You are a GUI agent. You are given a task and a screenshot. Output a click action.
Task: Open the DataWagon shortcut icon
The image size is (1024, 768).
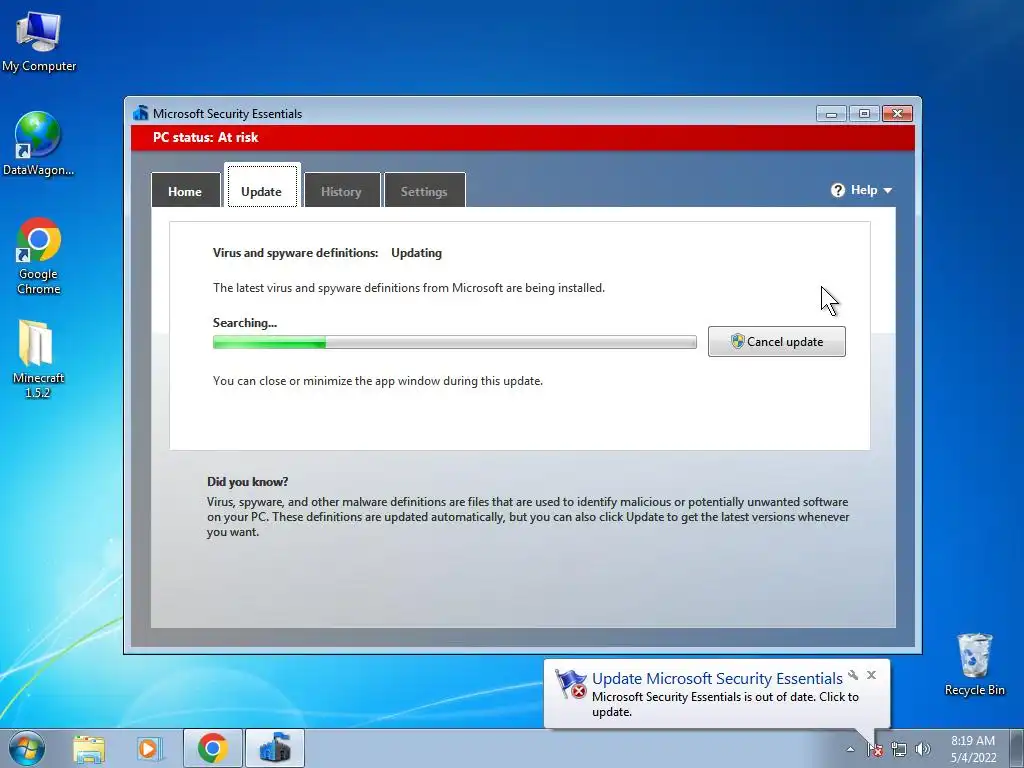click(x=38, y=144)
